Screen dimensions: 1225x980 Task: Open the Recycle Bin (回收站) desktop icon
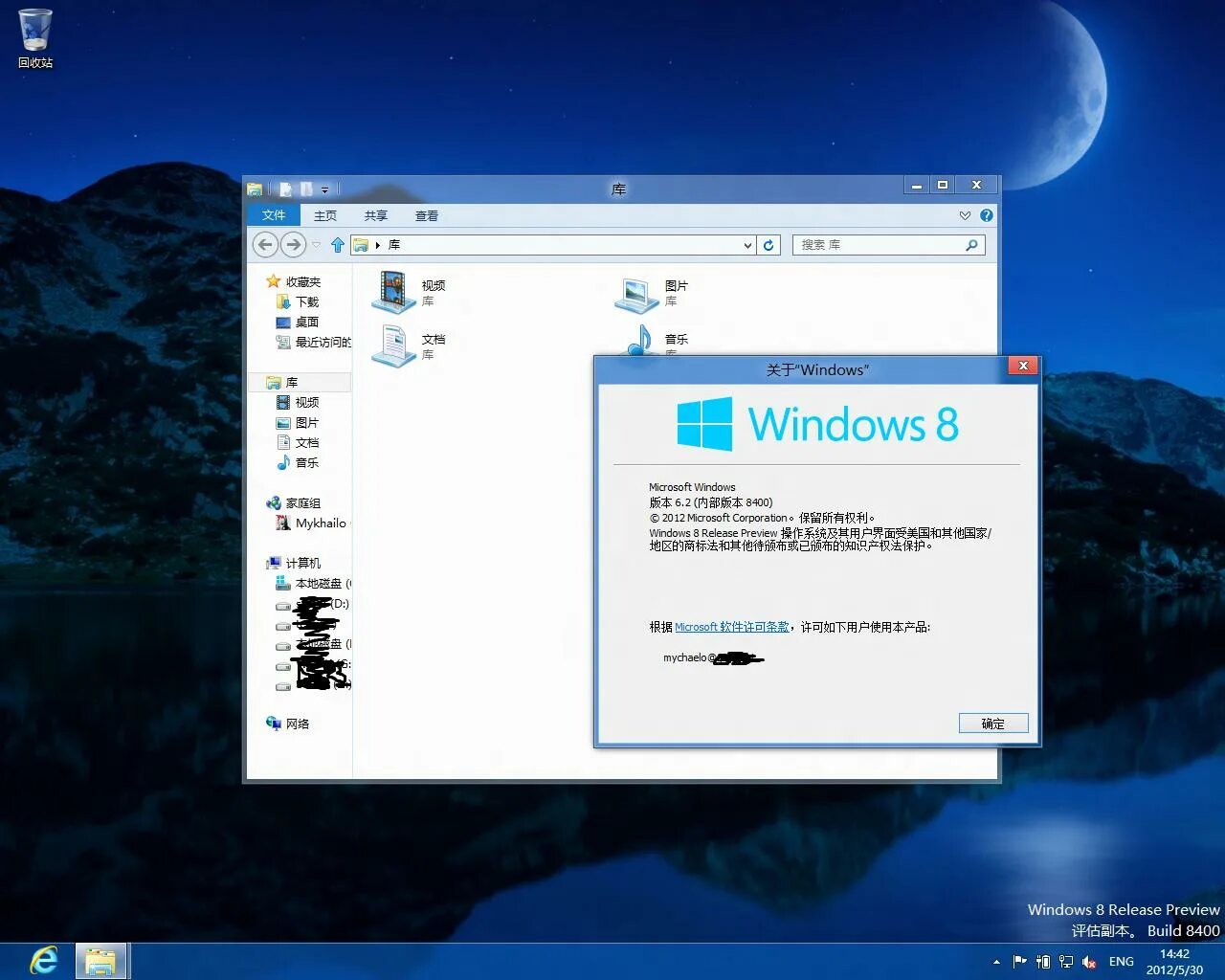pyautogui.click(x=35, y=38)
